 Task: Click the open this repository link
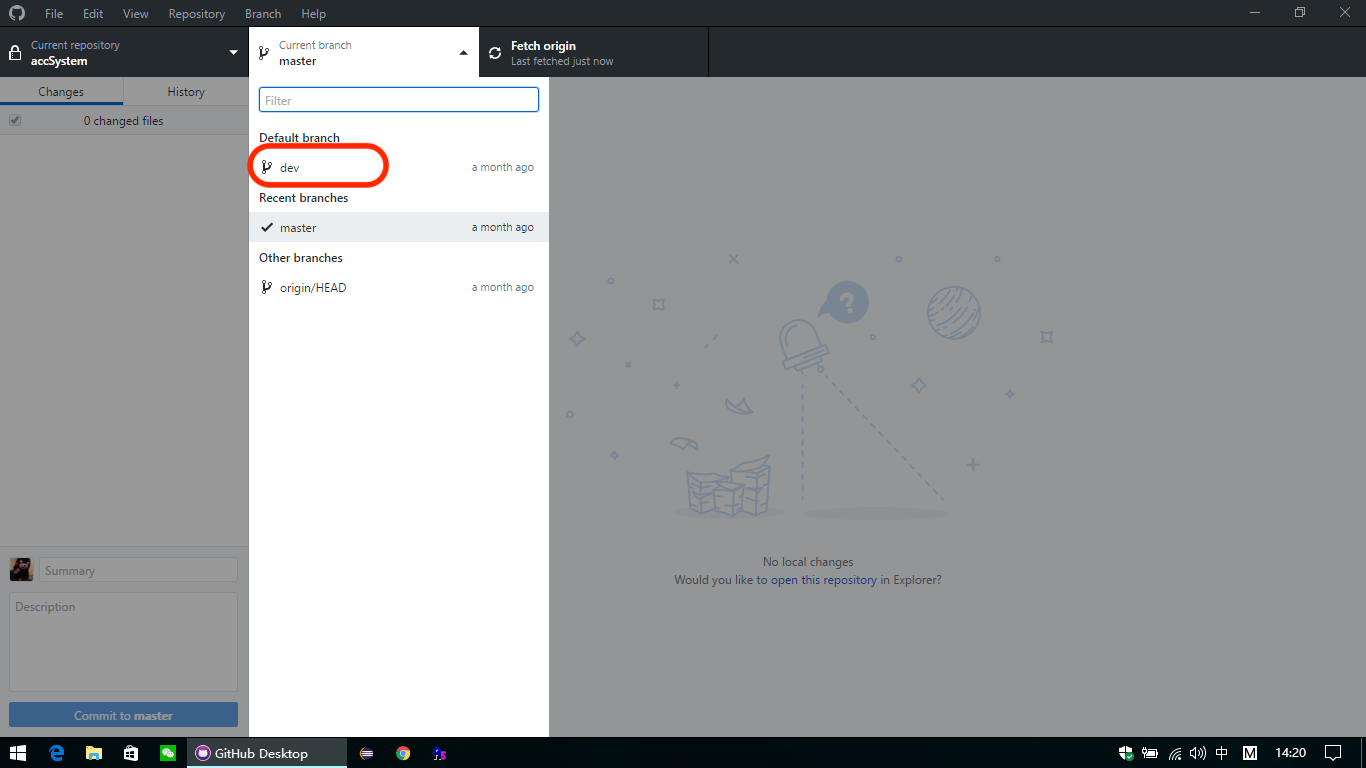(823, 580)
